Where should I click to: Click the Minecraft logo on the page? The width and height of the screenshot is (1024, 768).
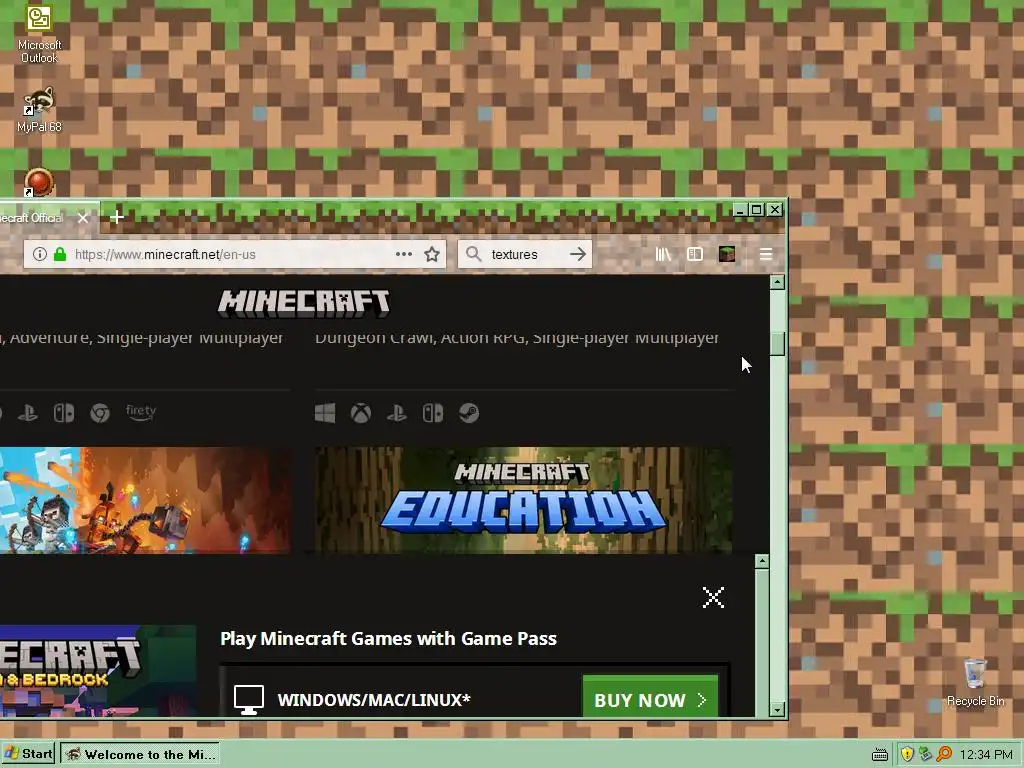click(x=304, y=304)
